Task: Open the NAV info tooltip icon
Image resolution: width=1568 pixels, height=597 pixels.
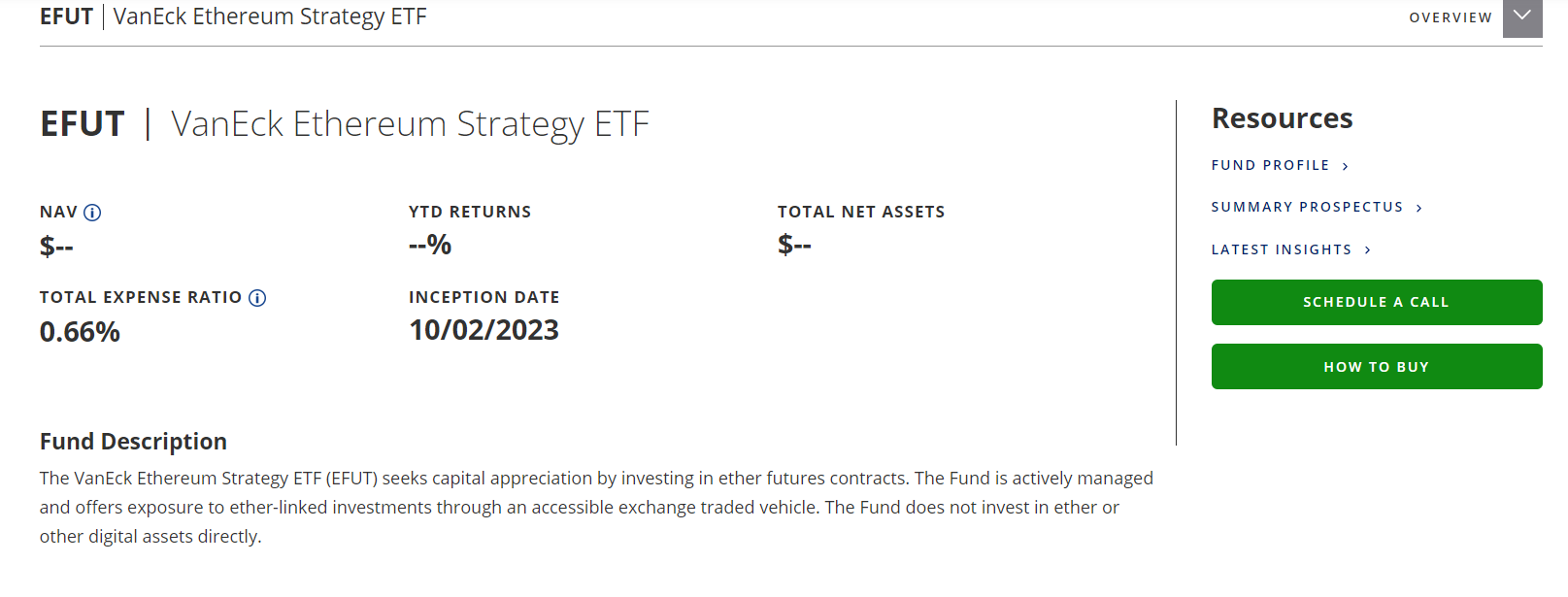Action: point(92,213)
